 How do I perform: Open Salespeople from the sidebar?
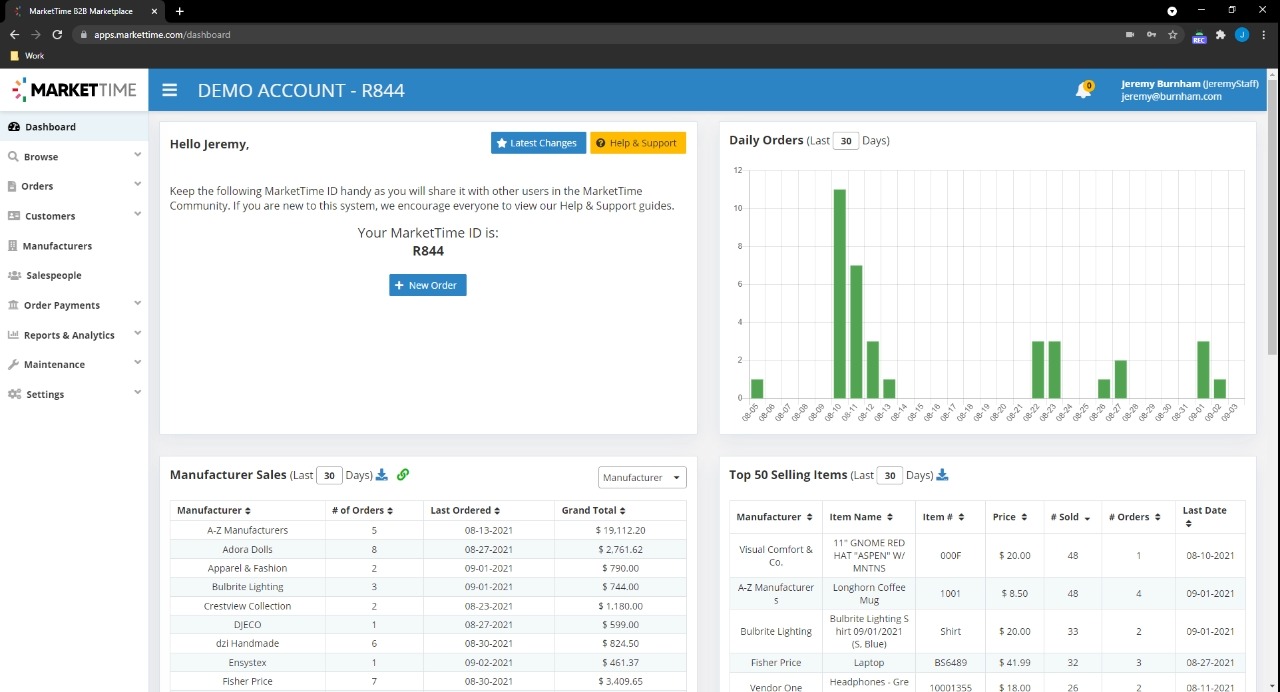74,275
